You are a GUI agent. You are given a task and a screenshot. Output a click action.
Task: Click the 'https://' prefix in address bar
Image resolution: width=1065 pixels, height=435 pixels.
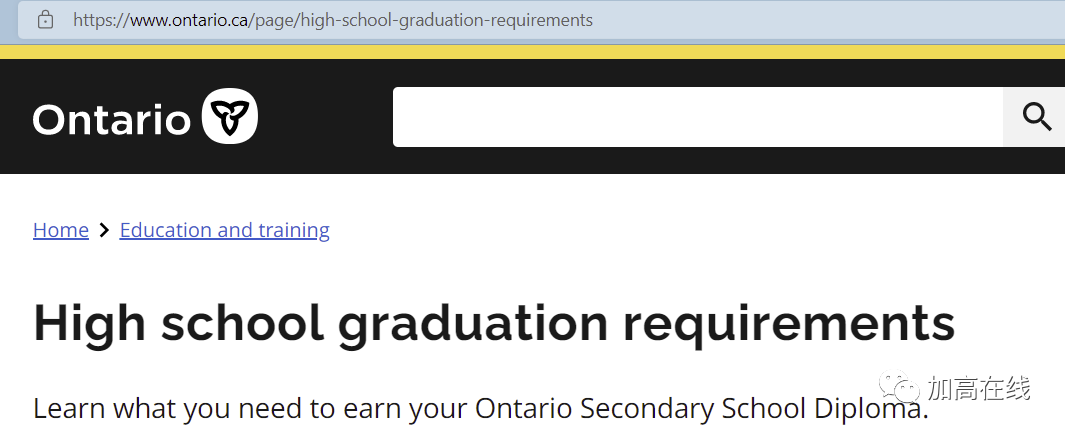[101, 20]
